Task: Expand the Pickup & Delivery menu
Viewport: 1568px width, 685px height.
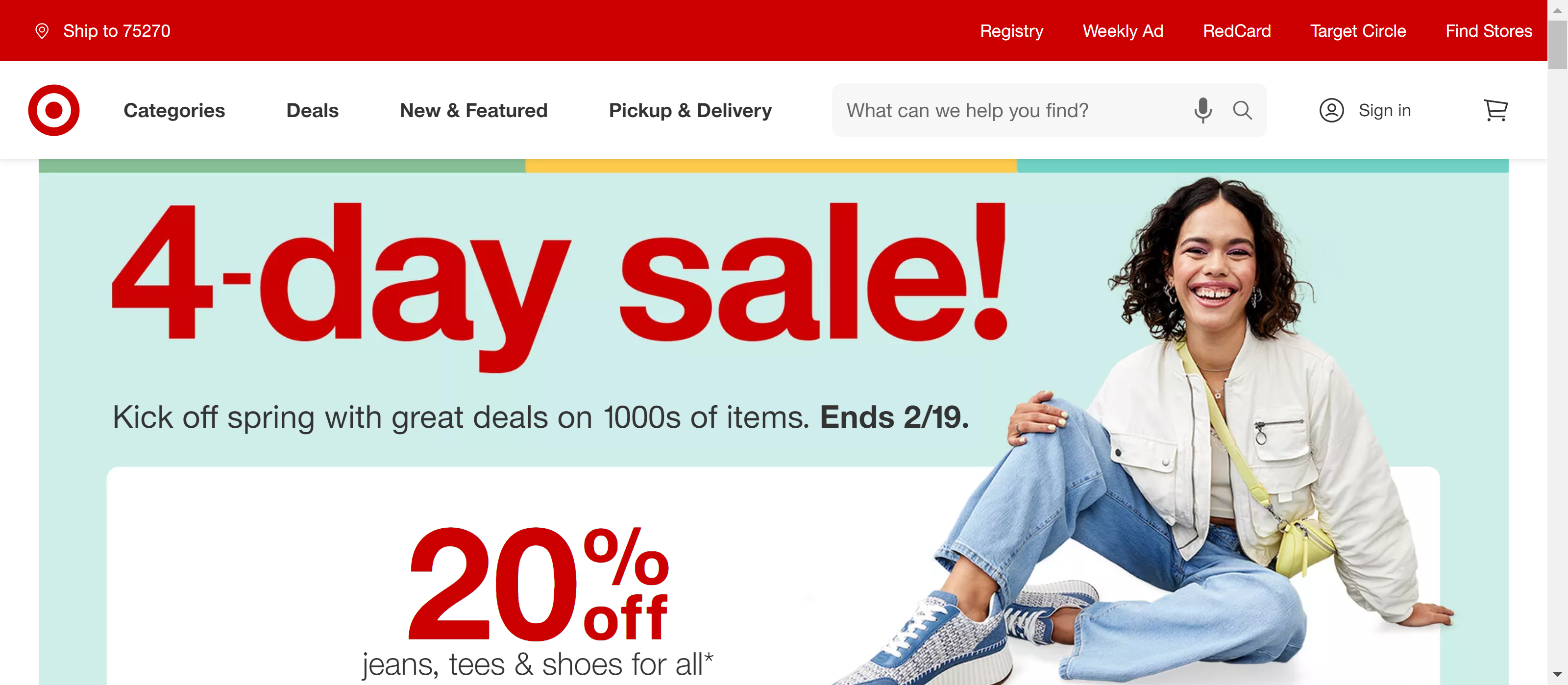Action: [x=690, y=111]
